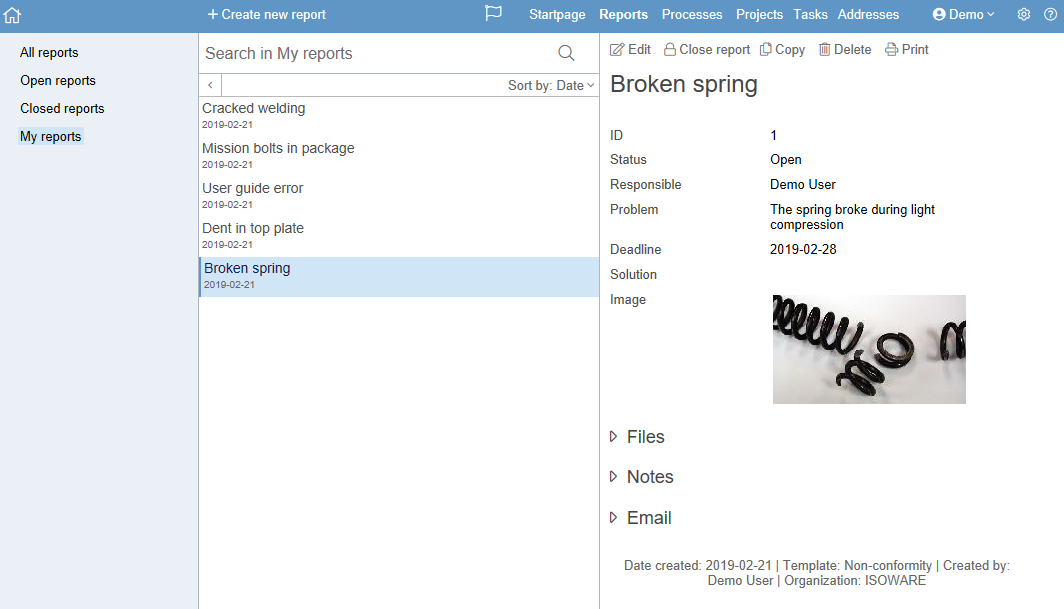
Task: Click the Status value Open
Action: click(786, 160)
